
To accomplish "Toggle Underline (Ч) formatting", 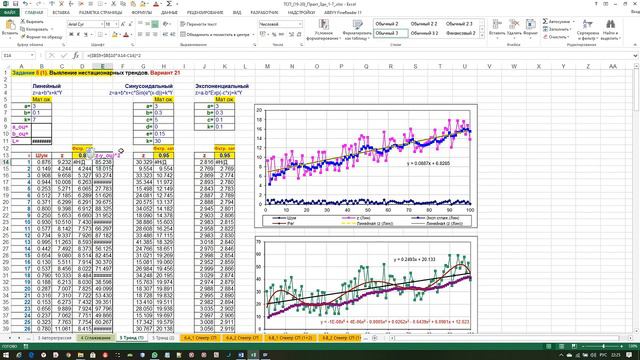I will click(x=86, y=35).
